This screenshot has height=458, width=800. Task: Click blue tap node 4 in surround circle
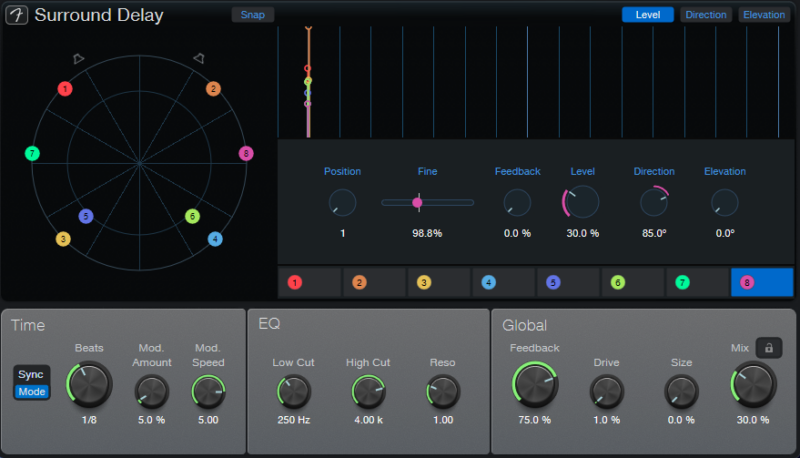point(215,239)
